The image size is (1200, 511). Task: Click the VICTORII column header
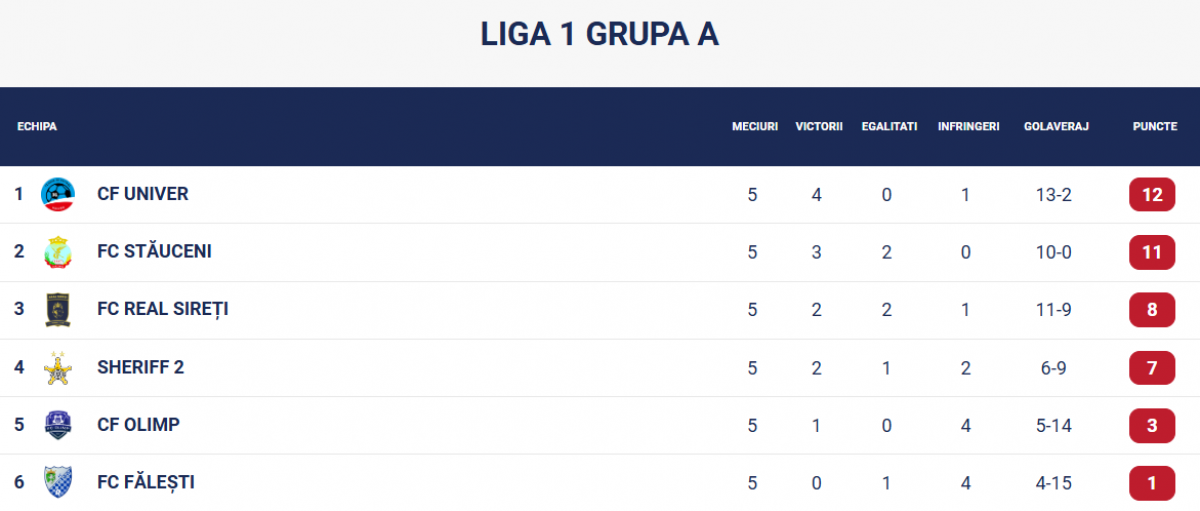pos(820,127)
